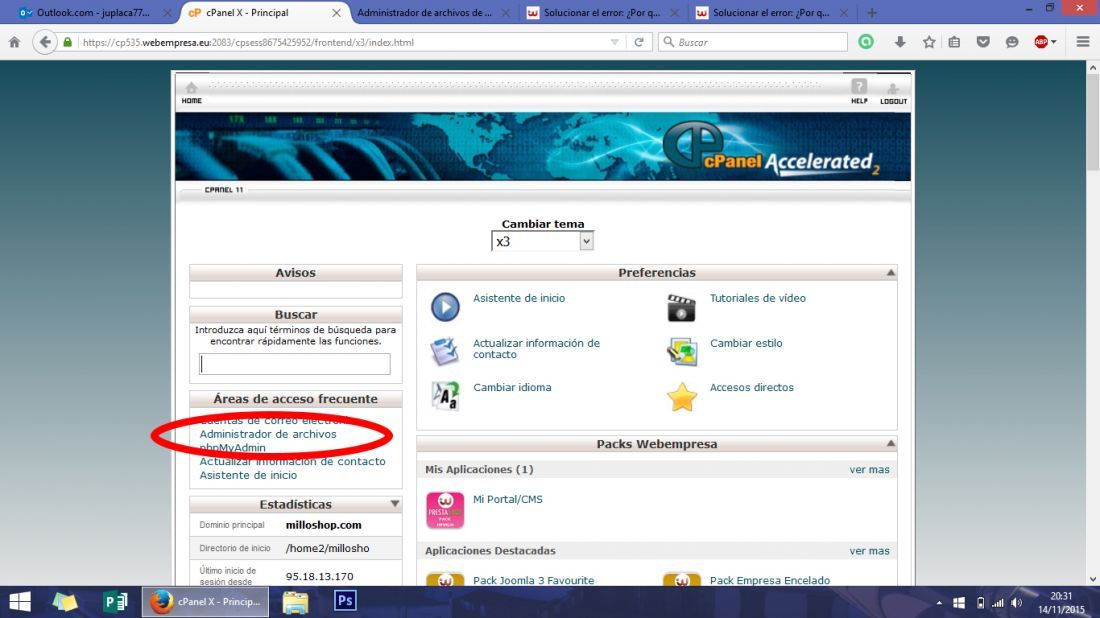
Task: Click the Actualizar información de contacto icon
Action: [x=445, y=351]
